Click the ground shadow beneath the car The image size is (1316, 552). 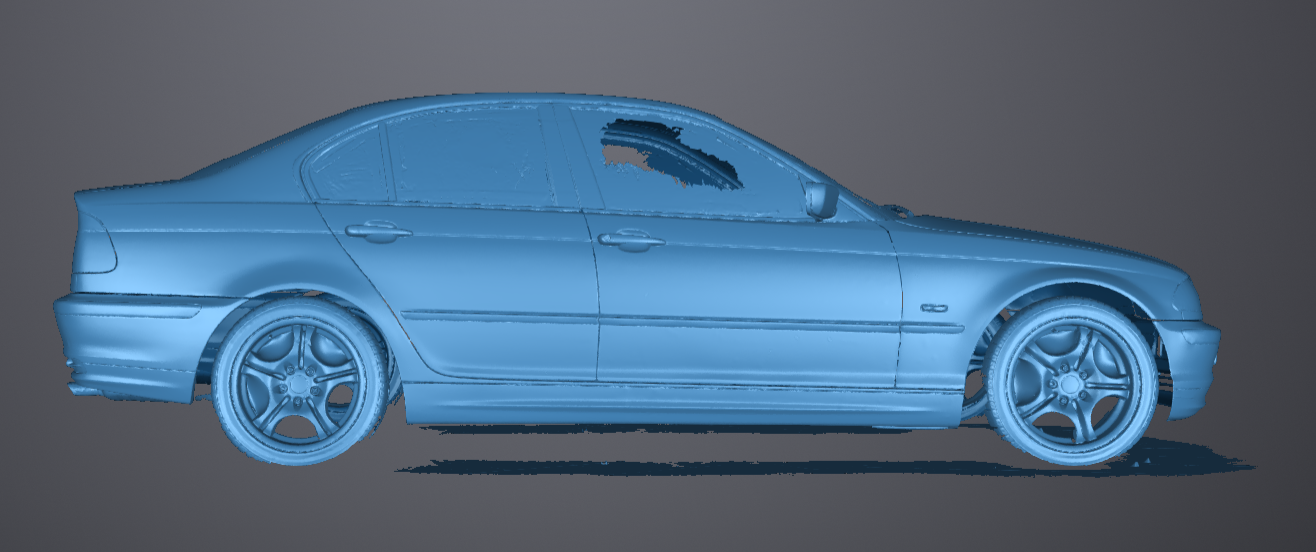click(700, 467)
